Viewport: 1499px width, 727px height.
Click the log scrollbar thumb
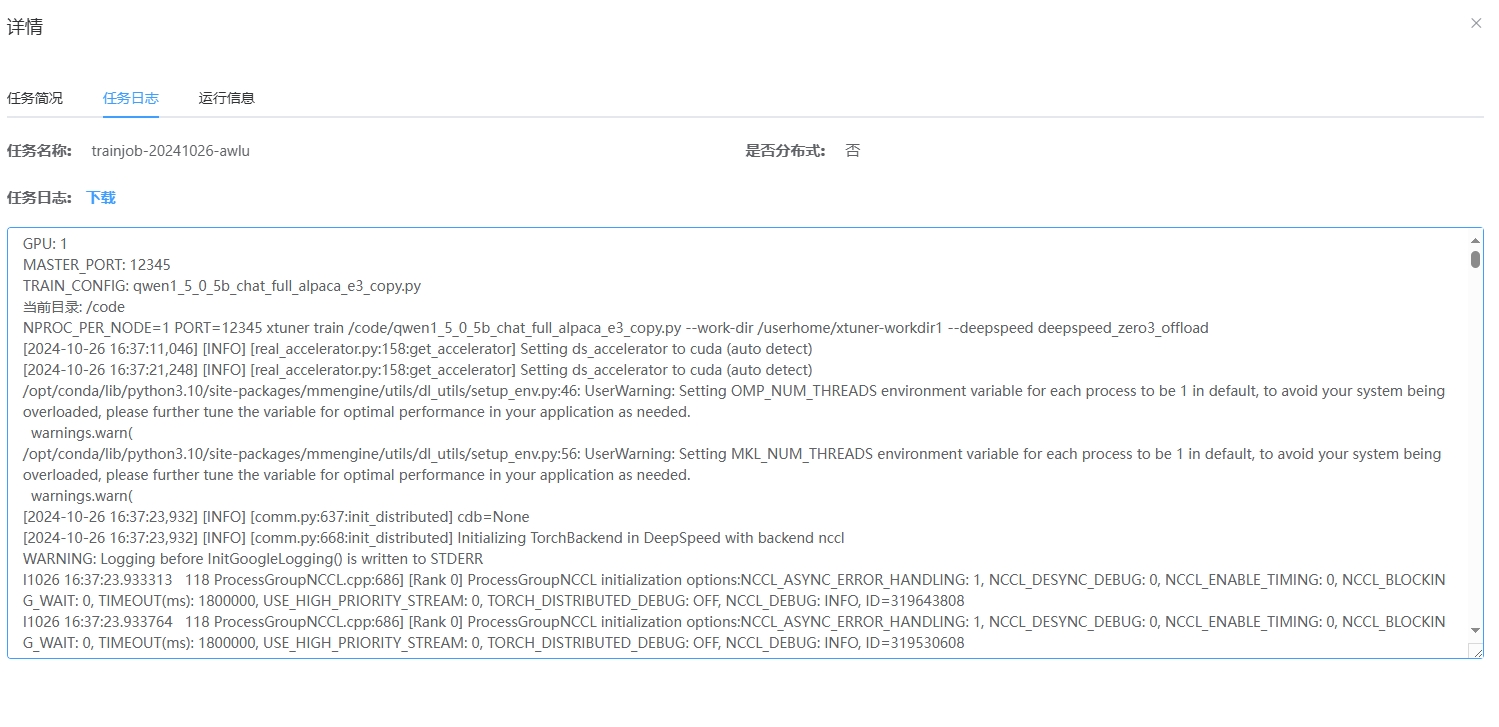pyautogui.click(x=1475, y=260)
